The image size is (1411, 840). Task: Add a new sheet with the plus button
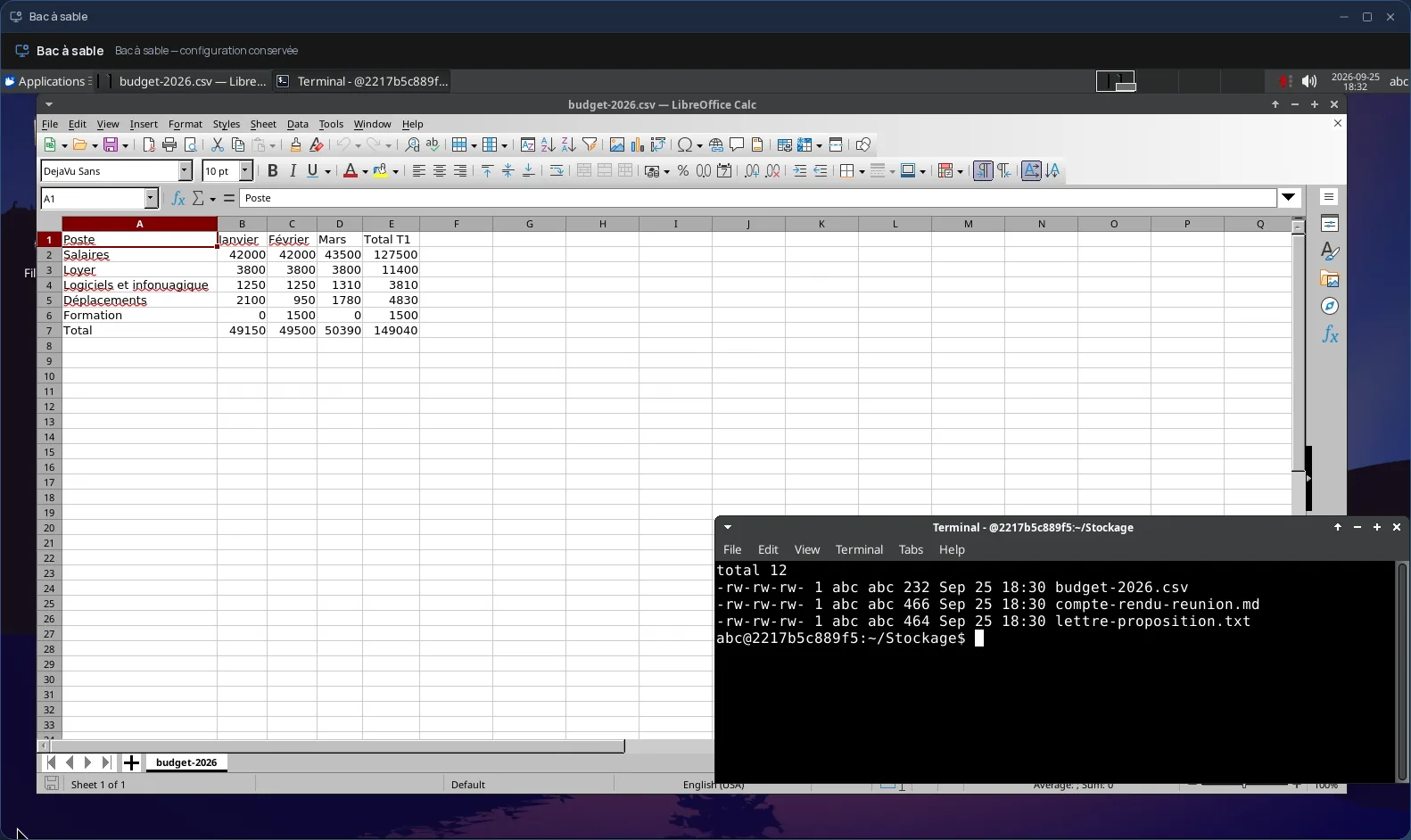tap(131, 762)
